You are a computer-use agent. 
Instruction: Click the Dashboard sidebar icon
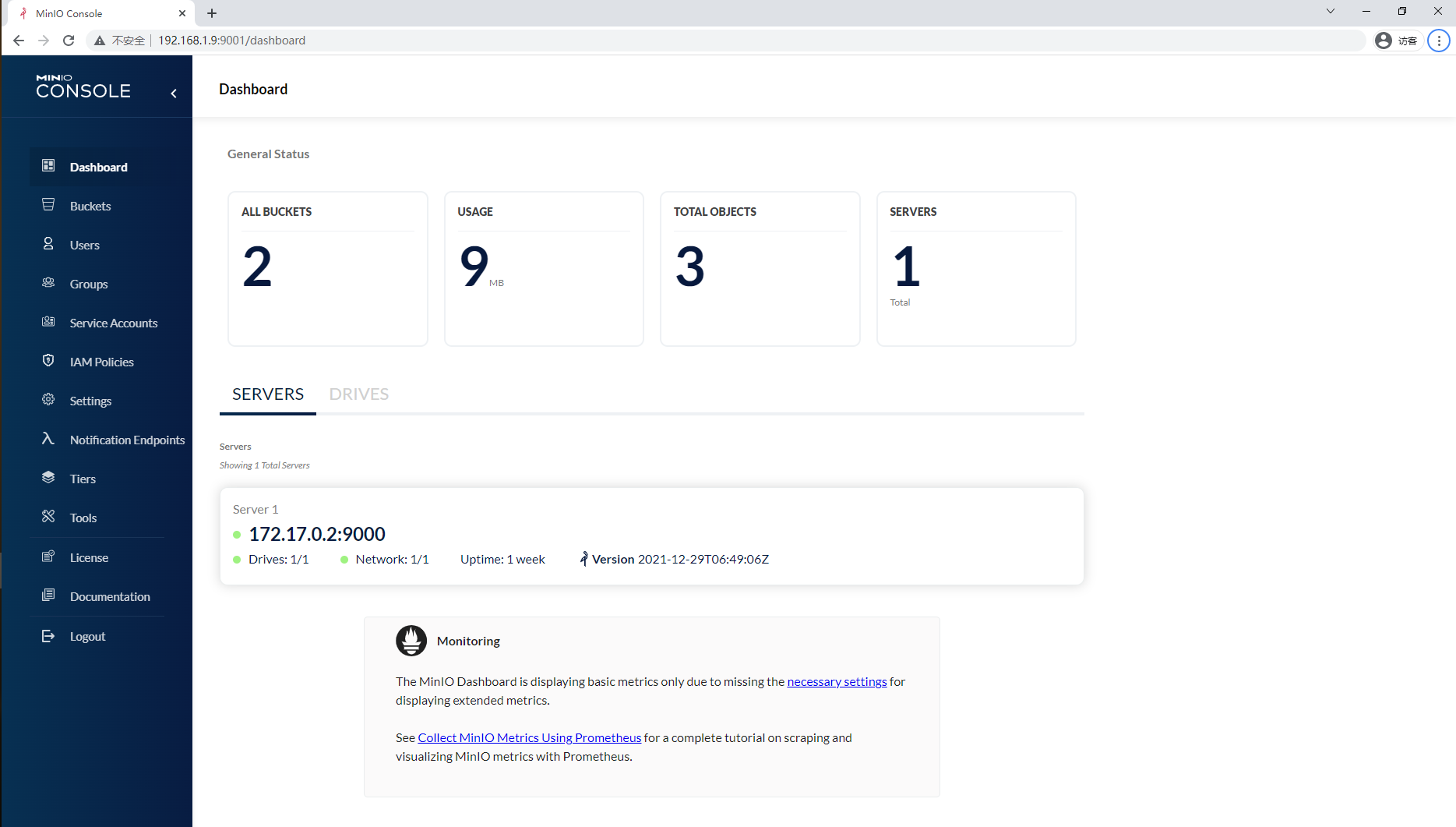48,166
